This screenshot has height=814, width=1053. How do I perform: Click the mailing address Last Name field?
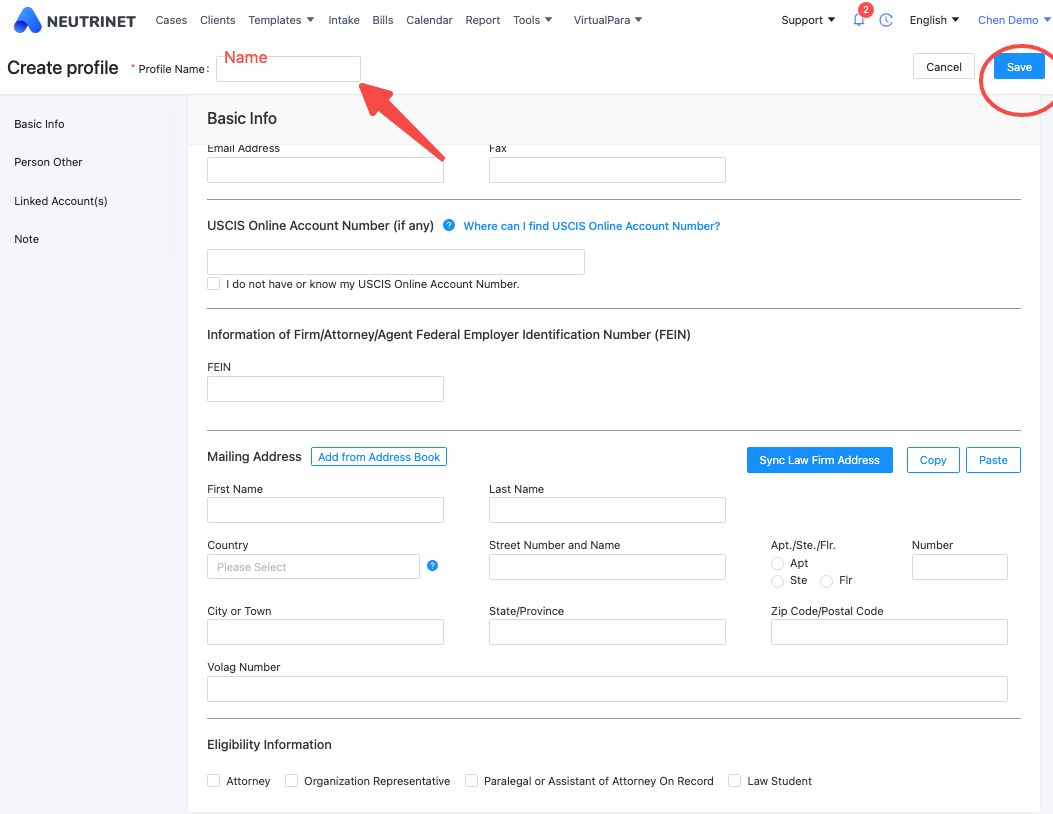607,510
